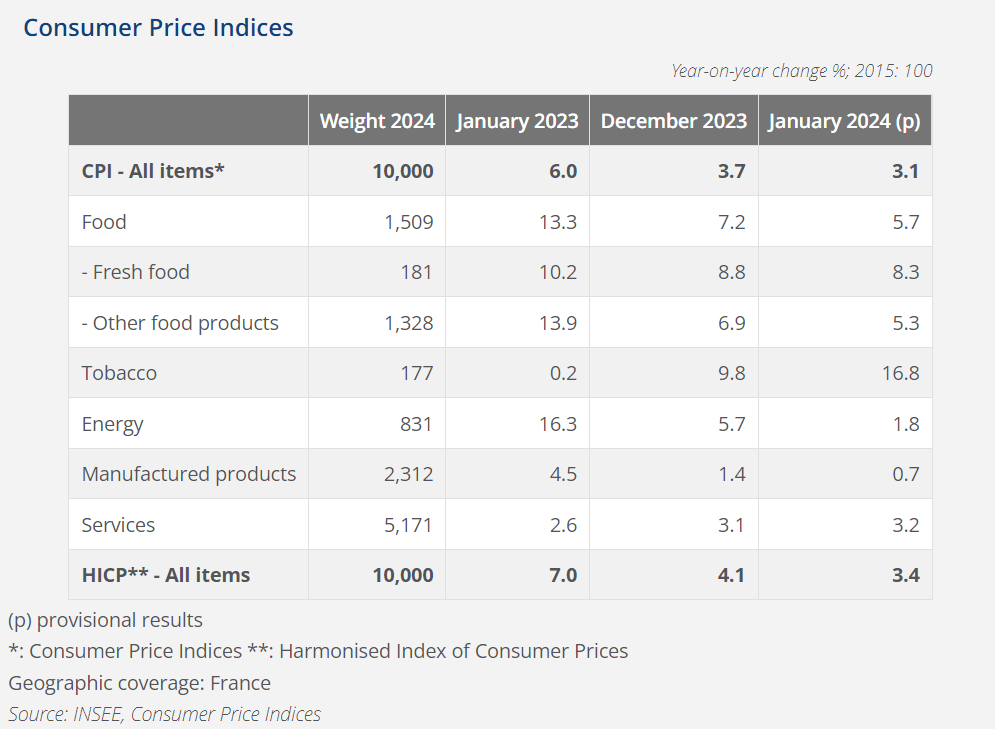The image size is (995, 729).
Task: Click the Services weight value 5,171
Action: point(409,525)
